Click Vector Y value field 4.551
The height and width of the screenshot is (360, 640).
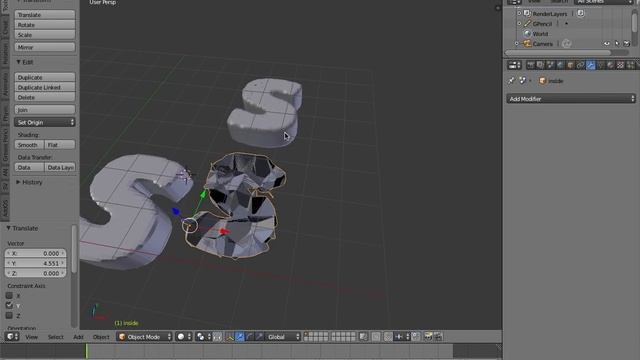[36, 263]
